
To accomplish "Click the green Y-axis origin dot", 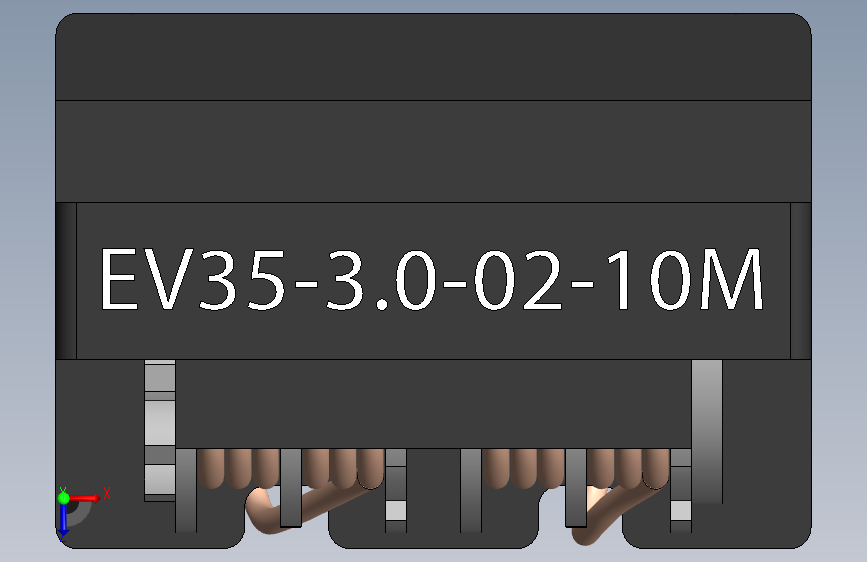I will (64, 498).
